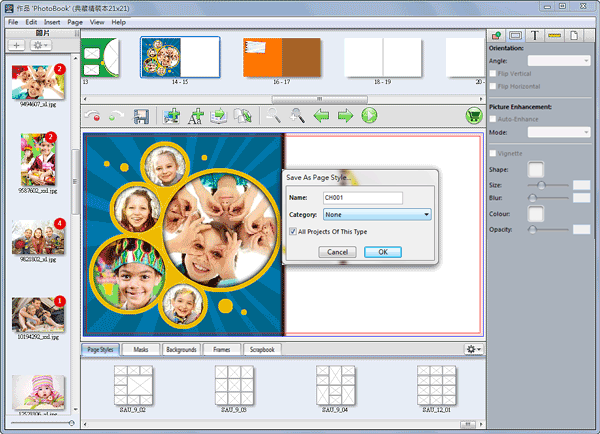
Task: Click the zoom out magnifier icon
Action: [273, 115]
